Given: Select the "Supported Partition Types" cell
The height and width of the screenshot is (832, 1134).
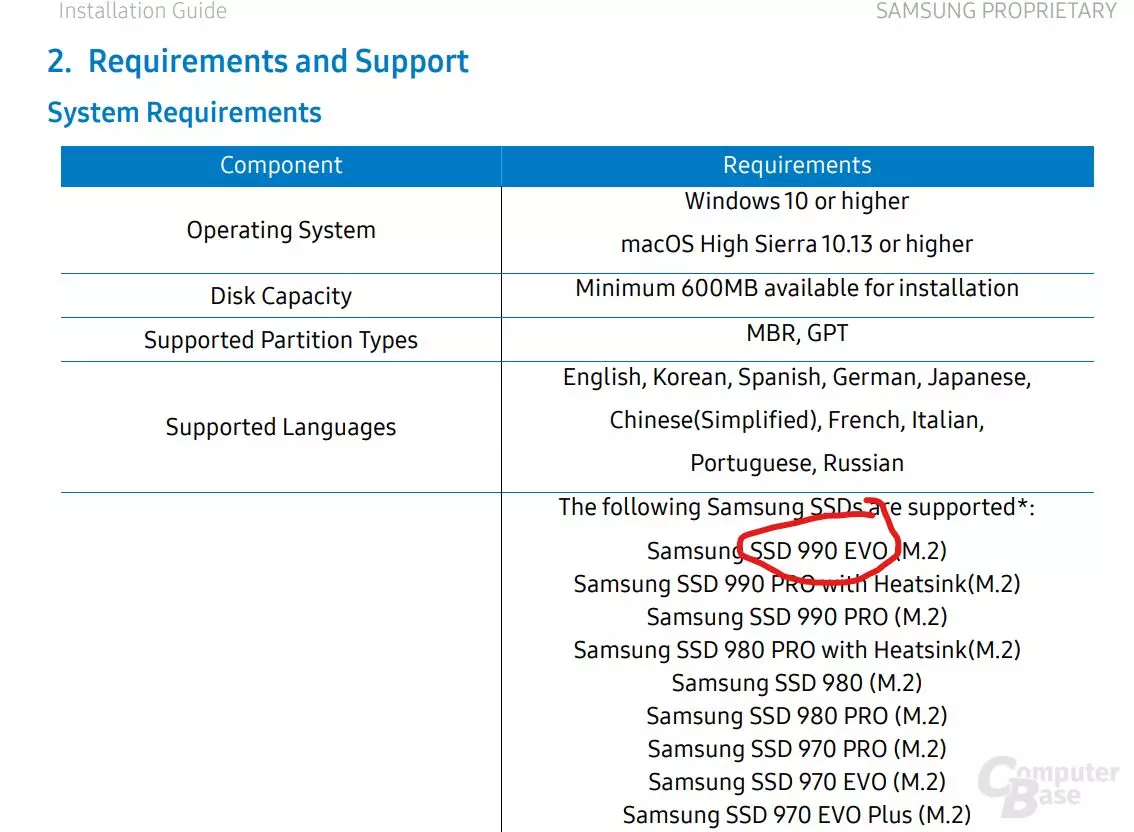Looking at the screenshot, I should [281, 340].
